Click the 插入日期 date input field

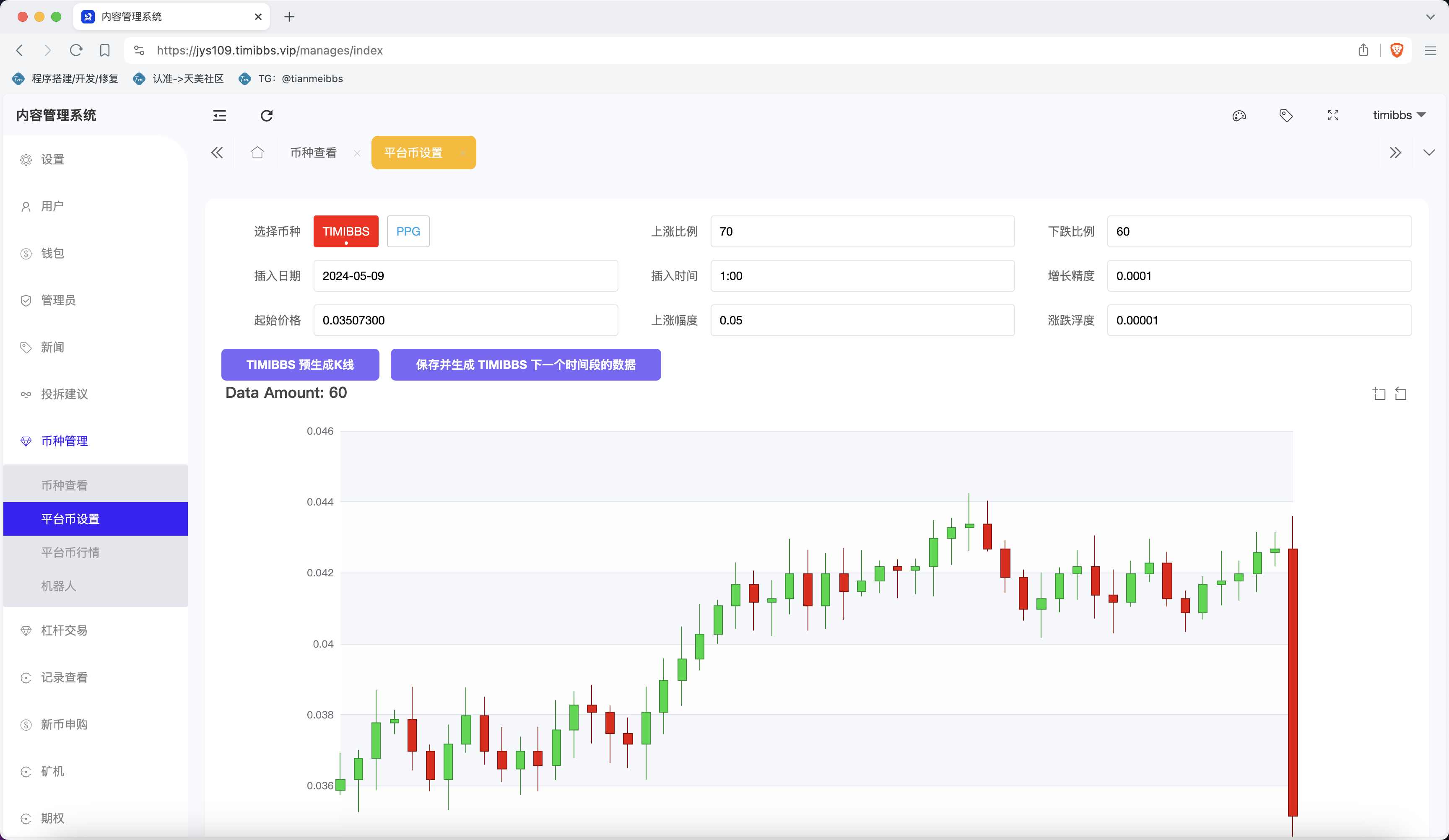tap(465, 276)
